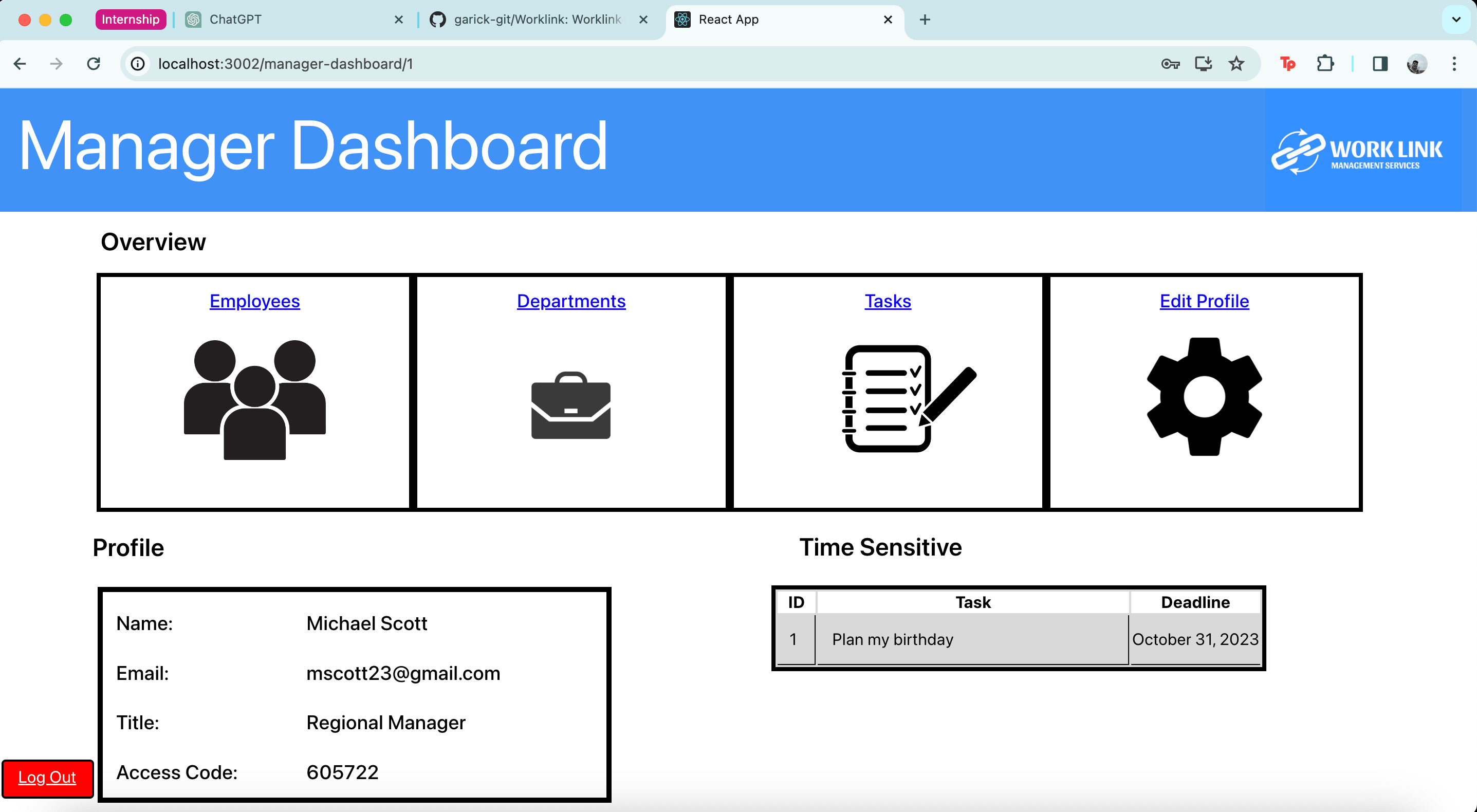
Task: Open the Employees link
Action: (x=254, y=301)
